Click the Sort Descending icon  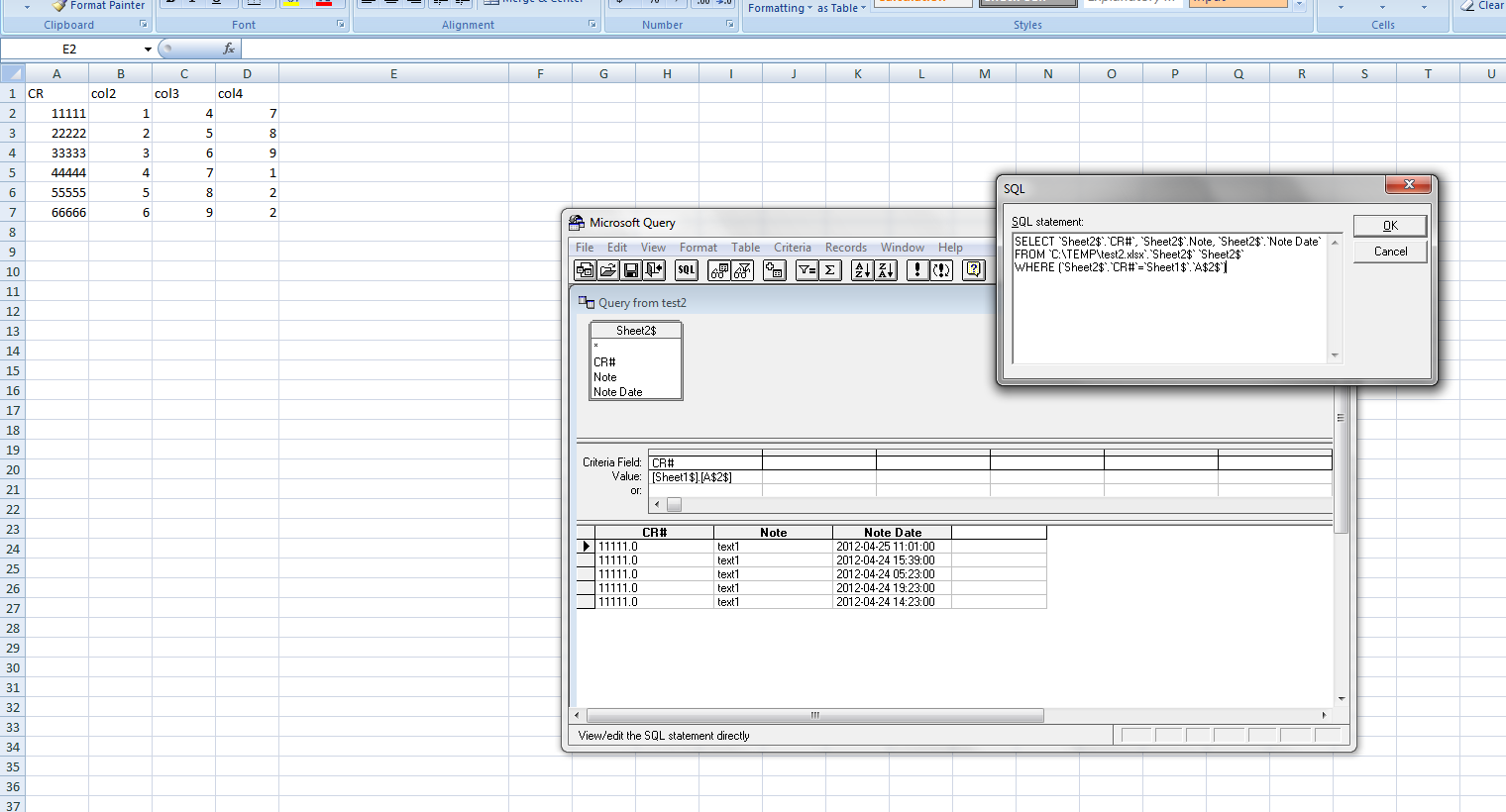884,269
